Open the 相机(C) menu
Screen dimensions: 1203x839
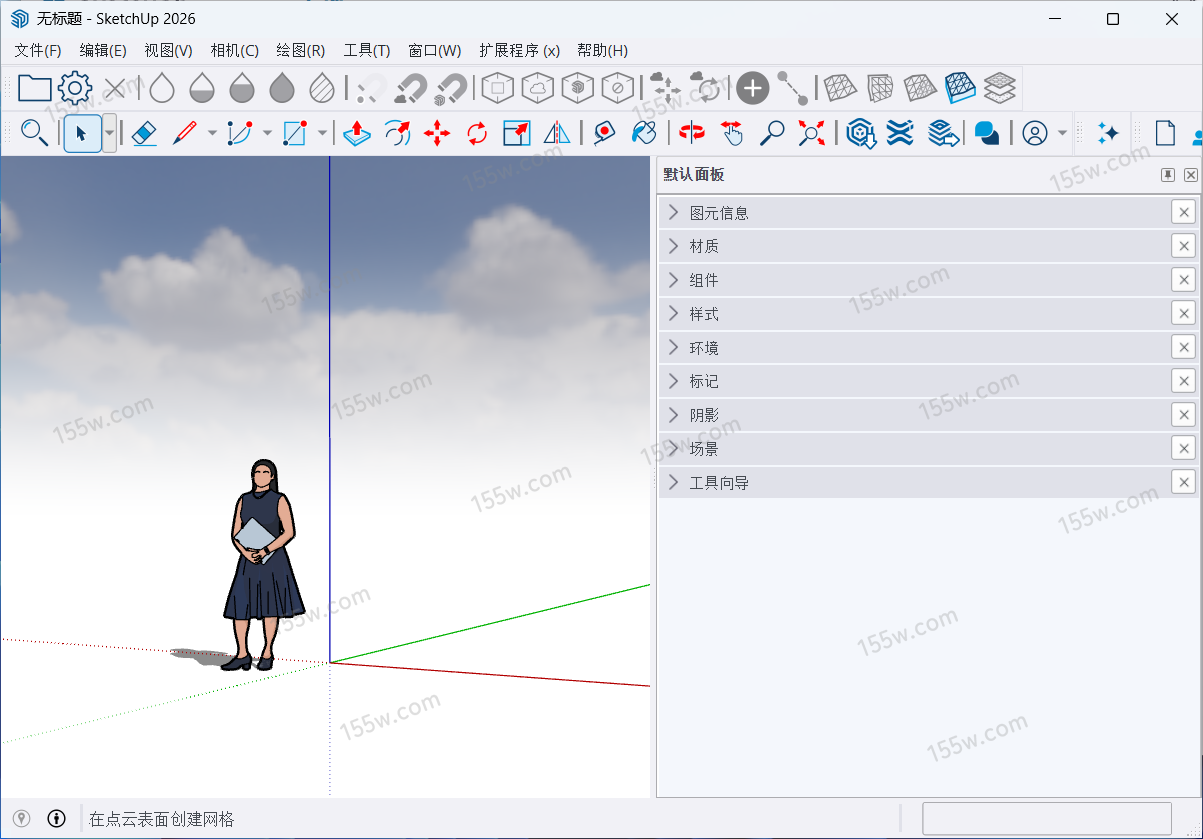click(234, 50)
